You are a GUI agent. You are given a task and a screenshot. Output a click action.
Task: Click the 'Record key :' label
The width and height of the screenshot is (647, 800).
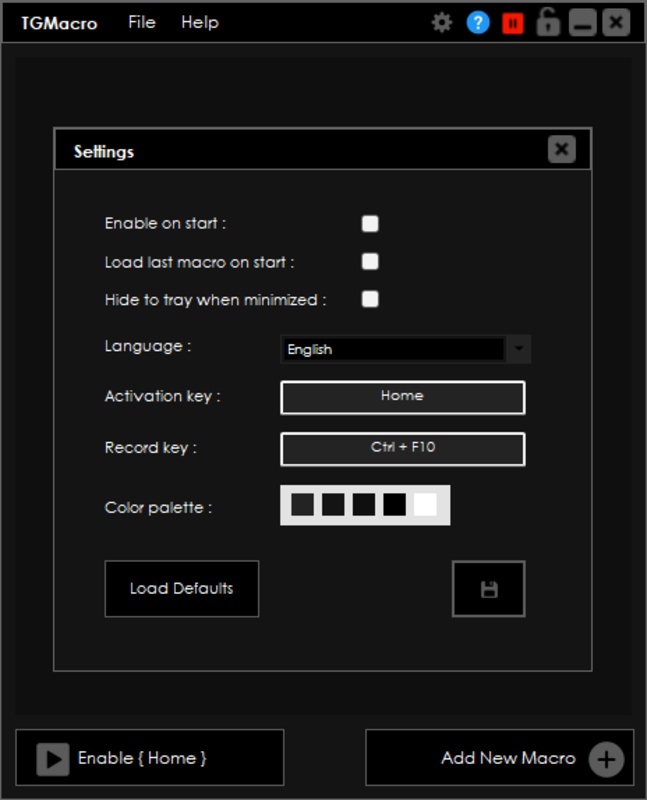151,448
